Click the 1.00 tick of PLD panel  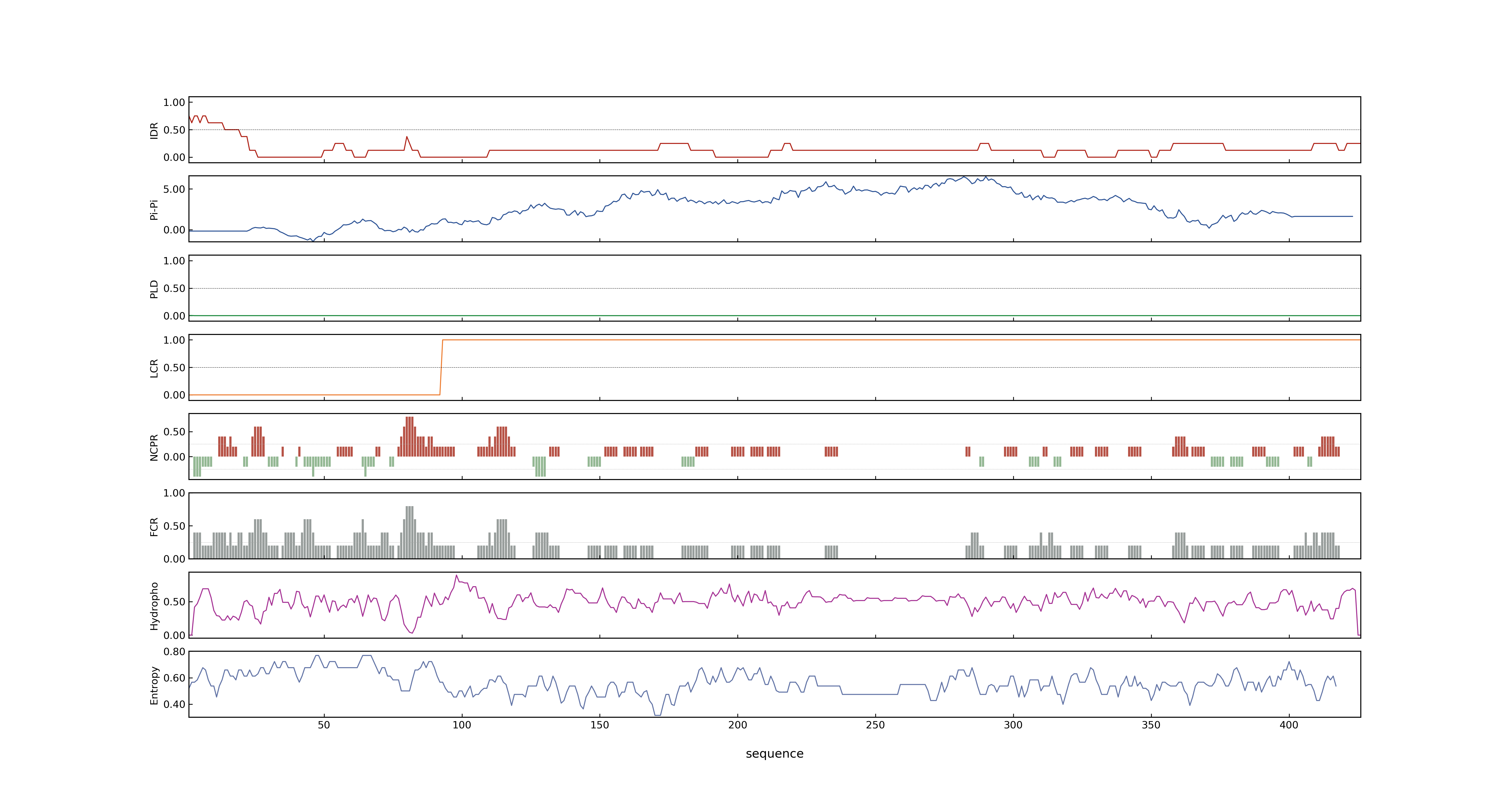[174, 261]
